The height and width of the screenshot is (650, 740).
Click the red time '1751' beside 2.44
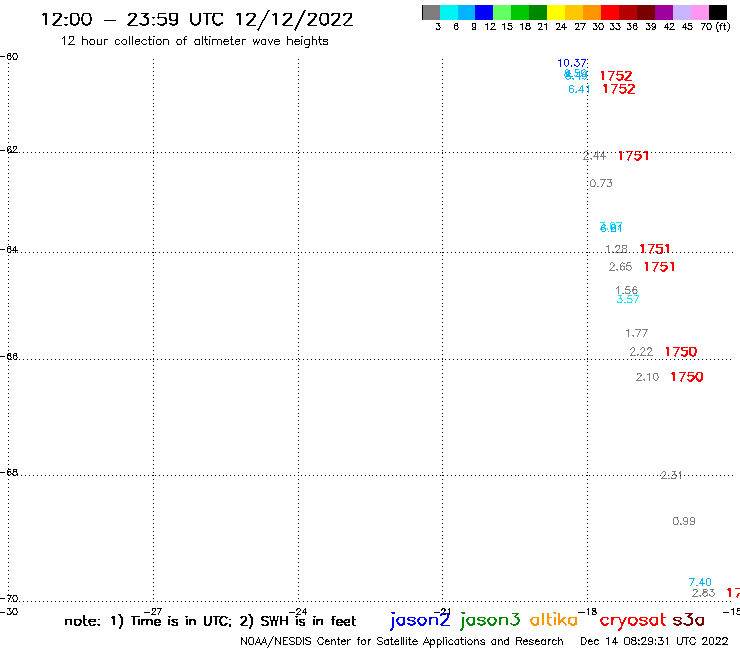633,156
